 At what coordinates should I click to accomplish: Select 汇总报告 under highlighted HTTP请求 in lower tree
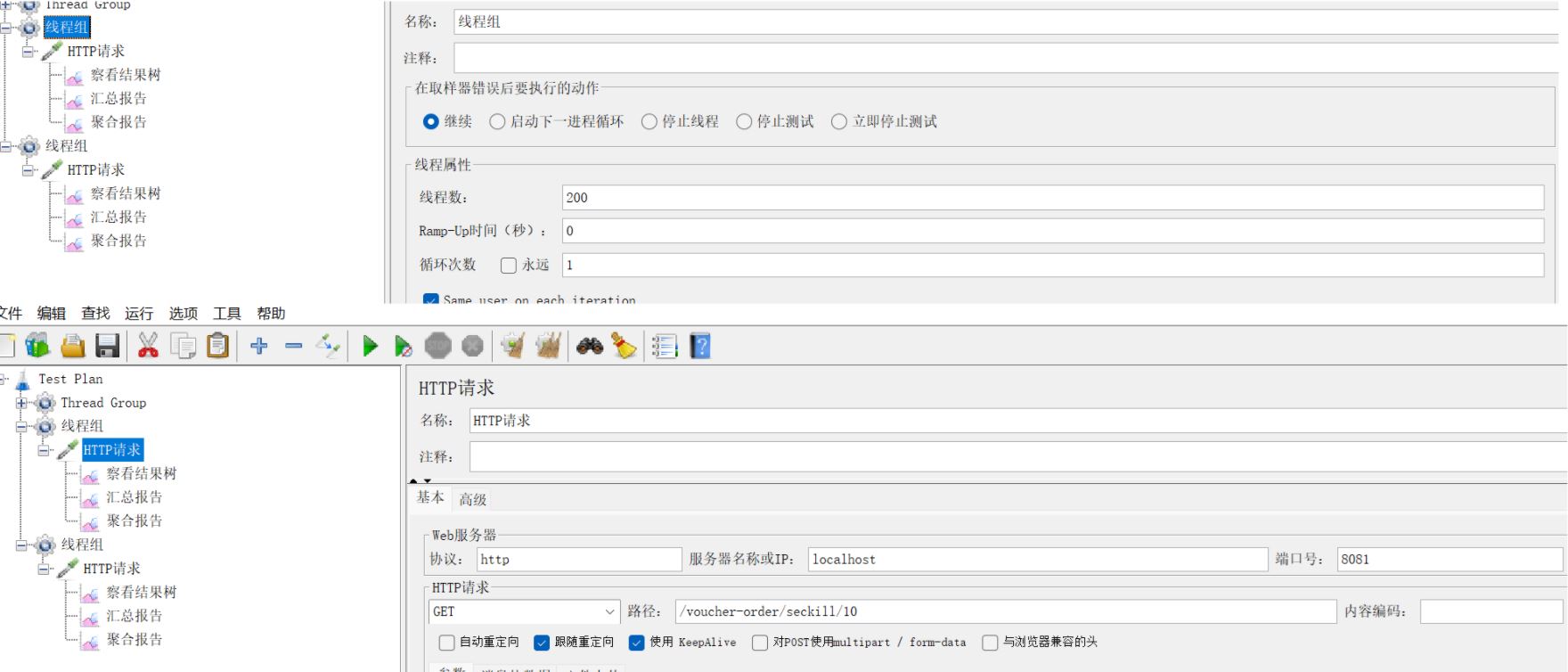(x=135, y=497)
